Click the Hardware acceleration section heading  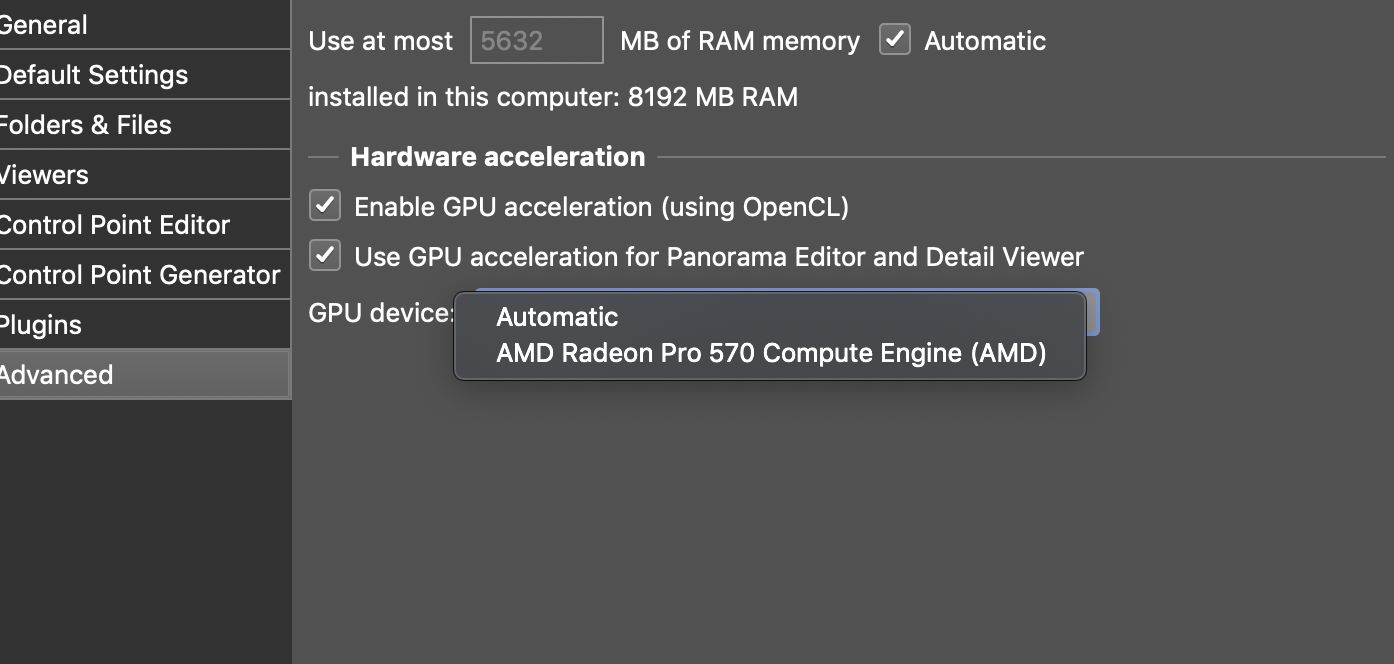pos(497,157)
